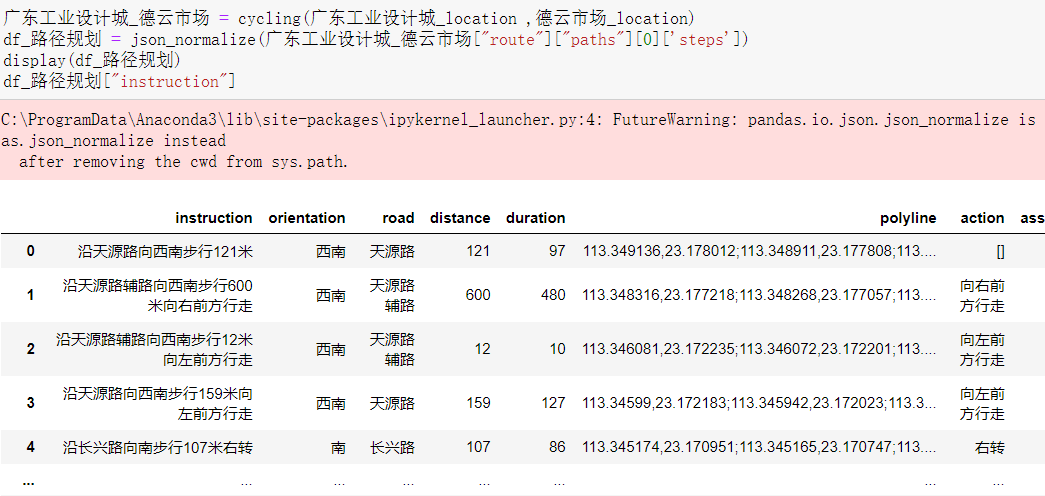Click the distance column header
This screenshot has height=496, width=1045.
(x=460, y=218)
